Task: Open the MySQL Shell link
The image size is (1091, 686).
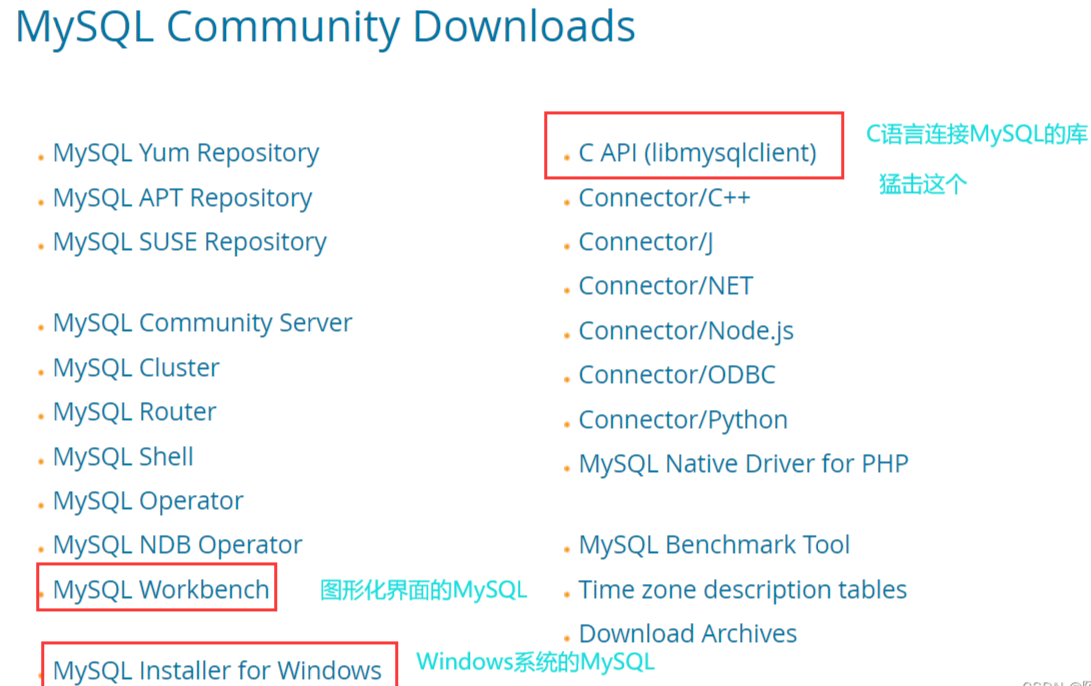Action: point(123,457)
